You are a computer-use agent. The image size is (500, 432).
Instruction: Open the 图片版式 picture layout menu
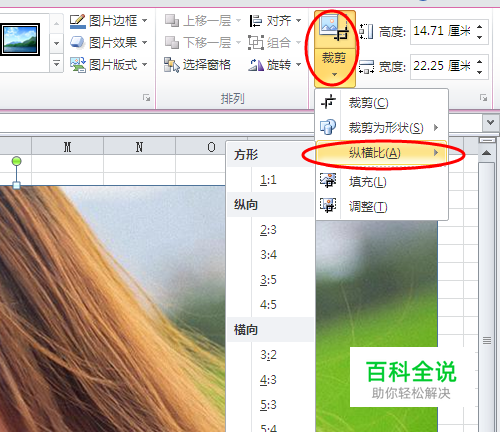[x=108, y=65]
